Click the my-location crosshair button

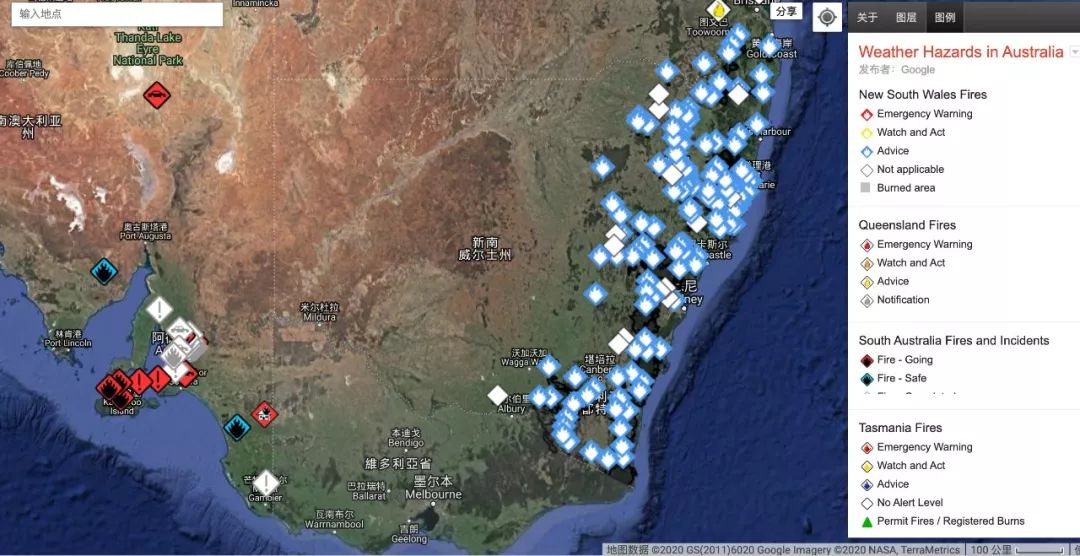(827, 17)
